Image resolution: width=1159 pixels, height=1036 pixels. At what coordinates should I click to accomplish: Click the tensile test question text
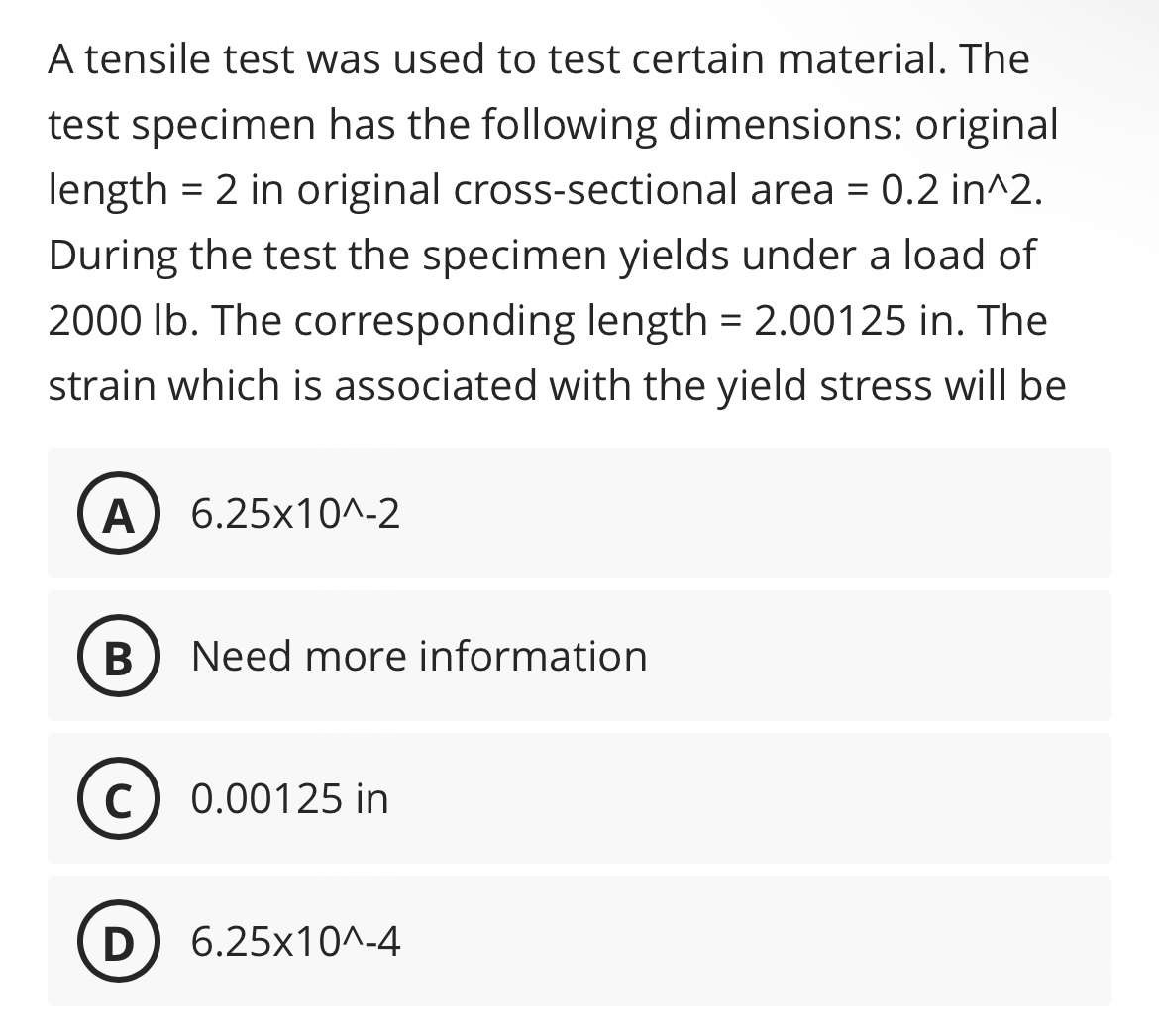coord(555,223)
